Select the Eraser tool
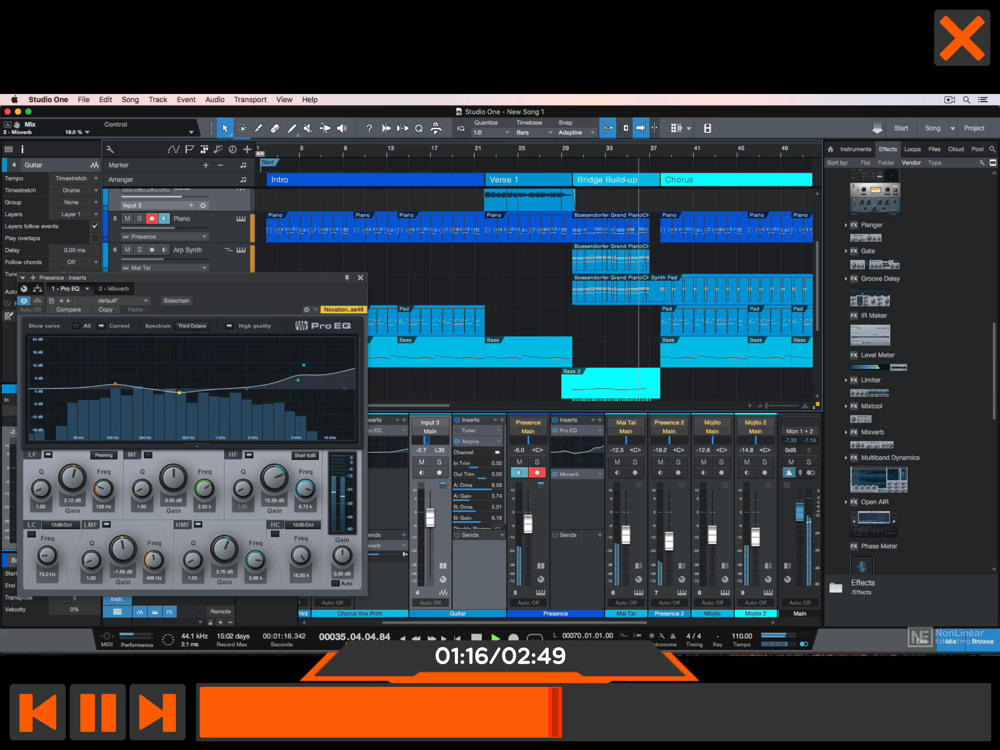Viewport: 1000px width, 750px height. pyautogui.click(x=275, y=128)
